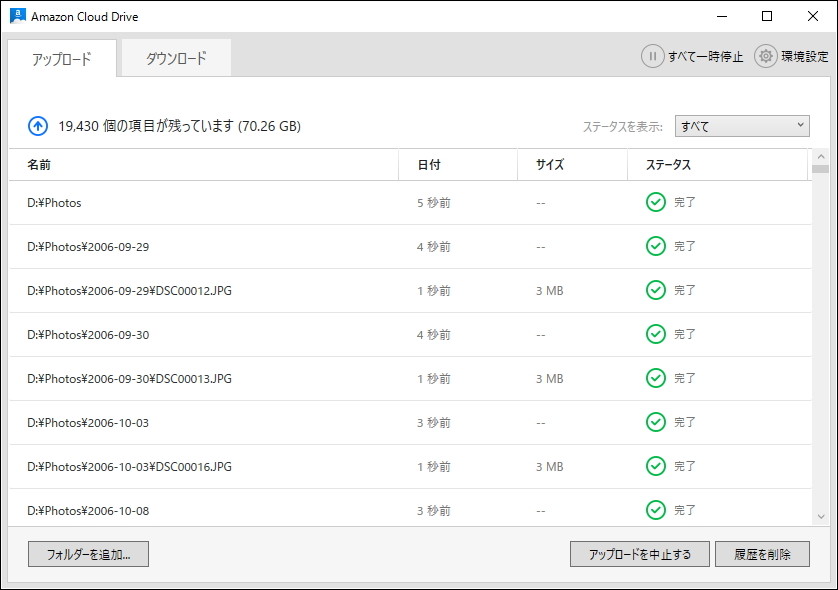Click the 完了 status for 2006-10-03 folder
The image size is (838, 590).
click(x=656, y=422)
